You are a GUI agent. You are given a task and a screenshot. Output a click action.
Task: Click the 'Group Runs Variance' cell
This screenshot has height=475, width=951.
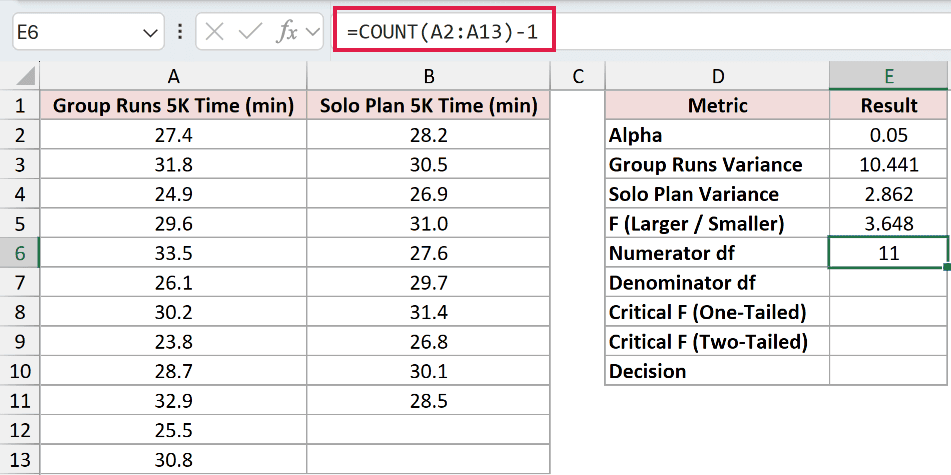coord(717,164)
